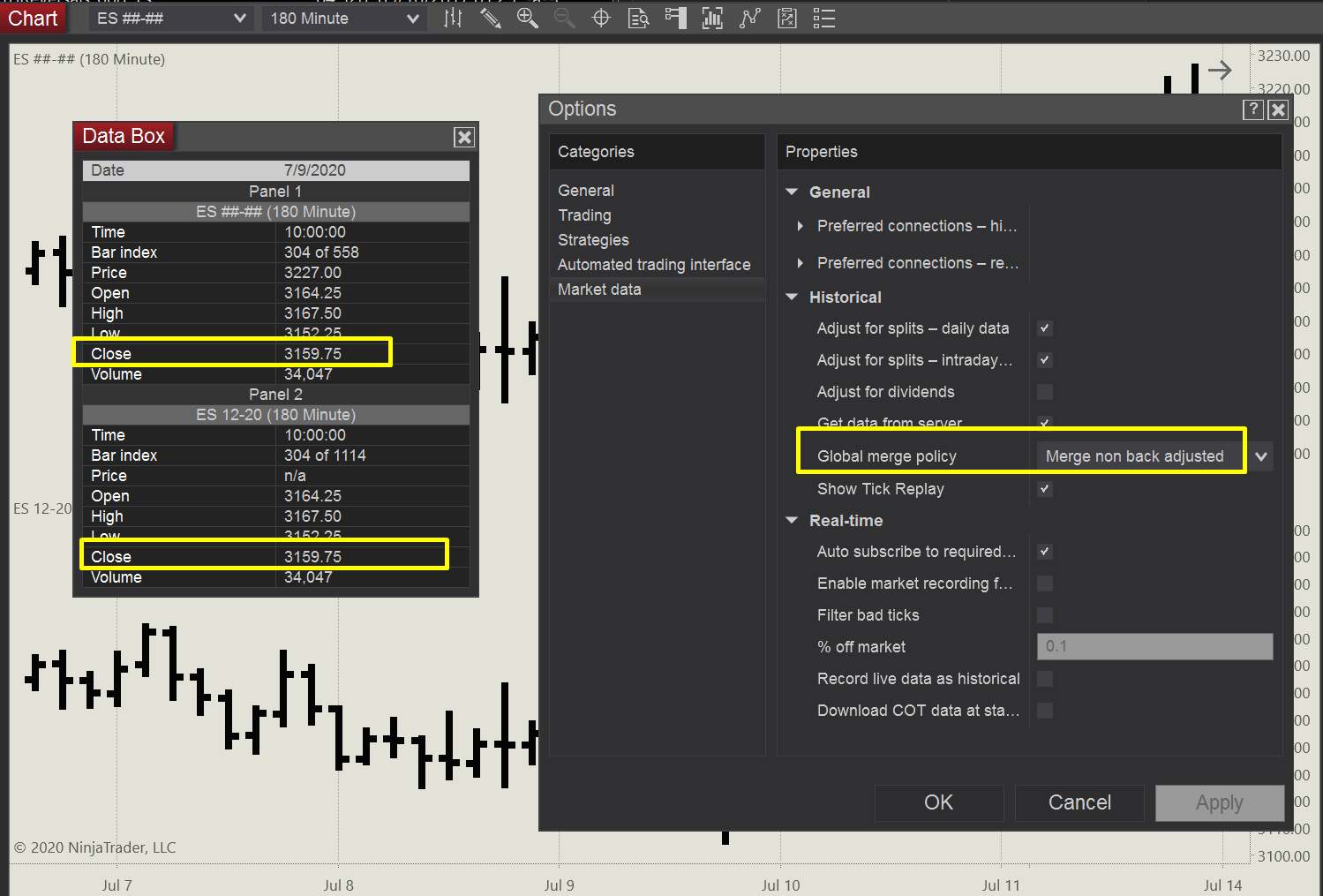This screenshot has height=896, width=1323.
Task: Click the Jul 14 date axis label
Action: [x=1222, y=885]
